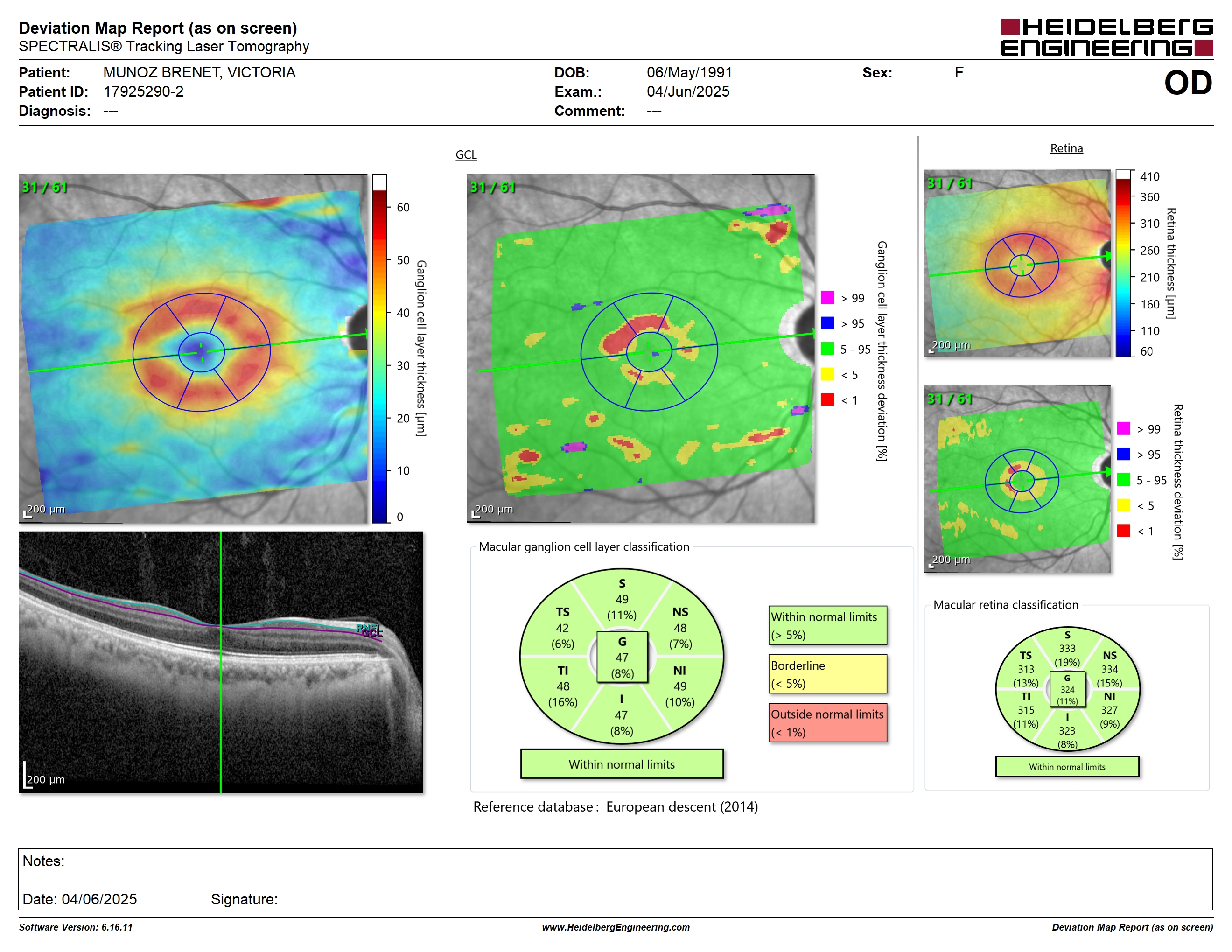The image size is (1232, 952).
Task: Open the GCL thickness map image
Action: tap(193, 348)
